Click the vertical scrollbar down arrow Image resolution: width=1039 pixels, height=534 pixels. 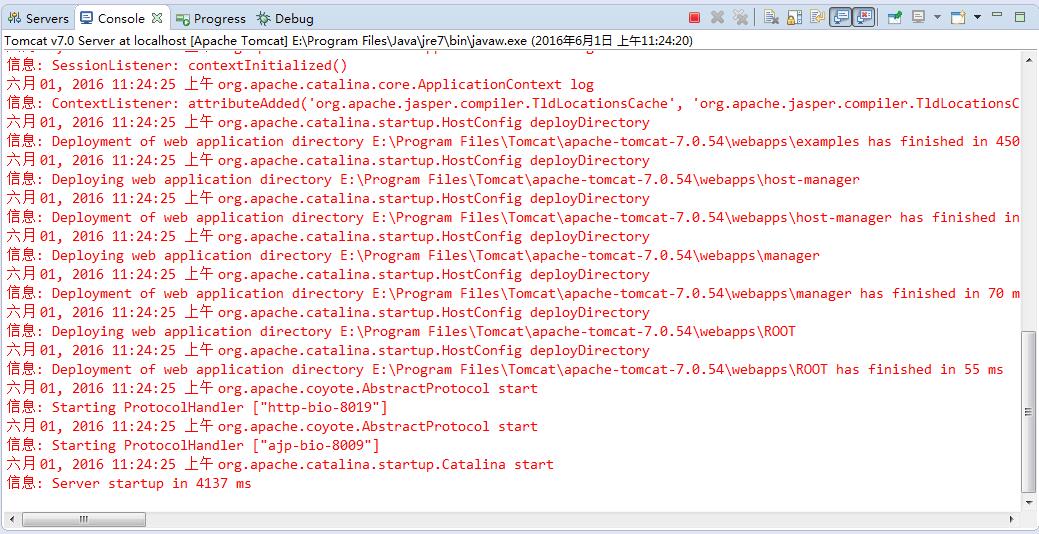pyautogui.click(x=1027, y=503)
